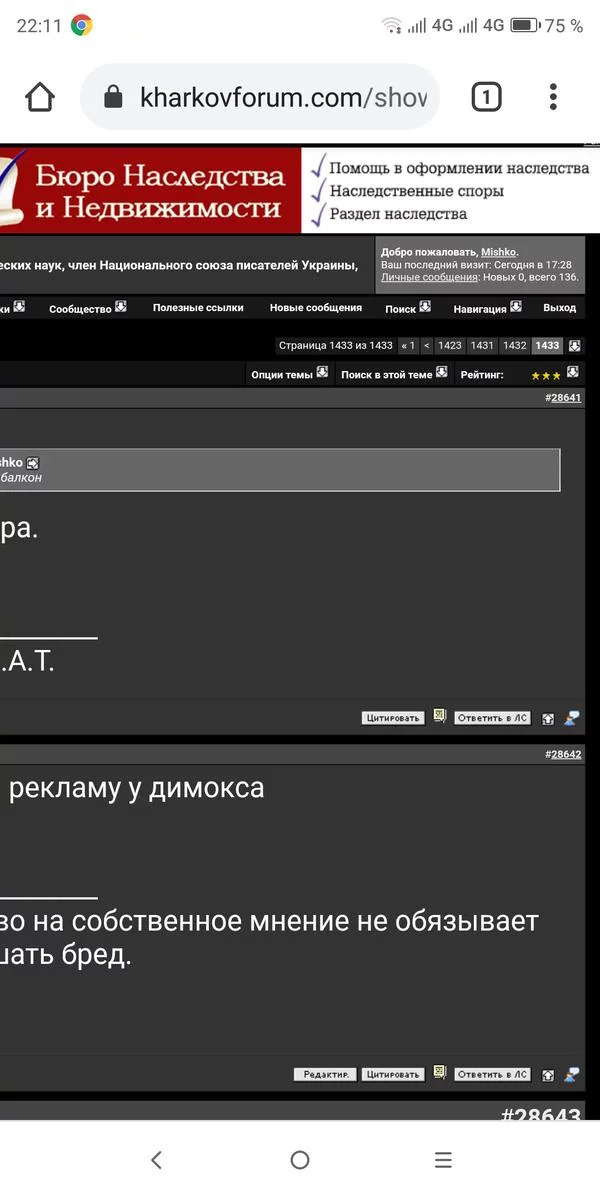Screen dimensions: 600x1200
Task: Open post permalink #28643
Action: click(x=540, y=1113)
